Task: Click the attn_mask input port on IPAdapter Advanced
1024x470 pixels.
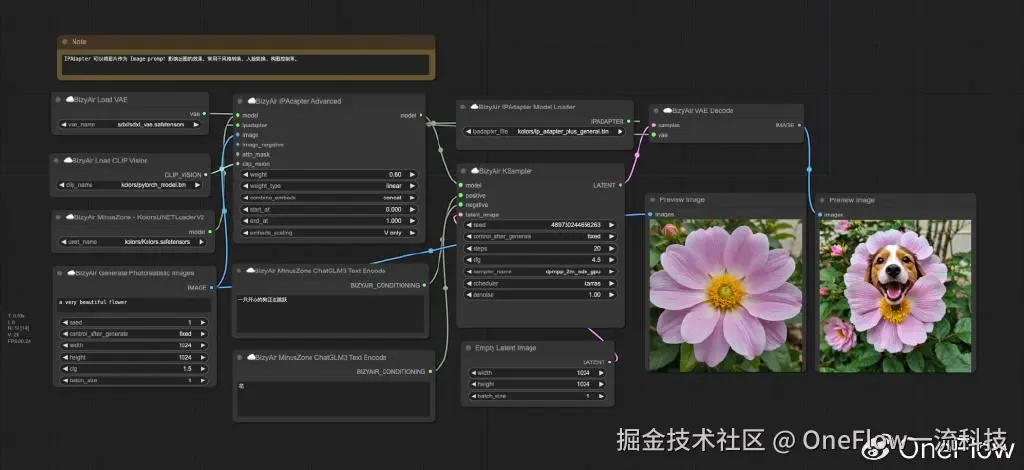Action: coord(238,154)
